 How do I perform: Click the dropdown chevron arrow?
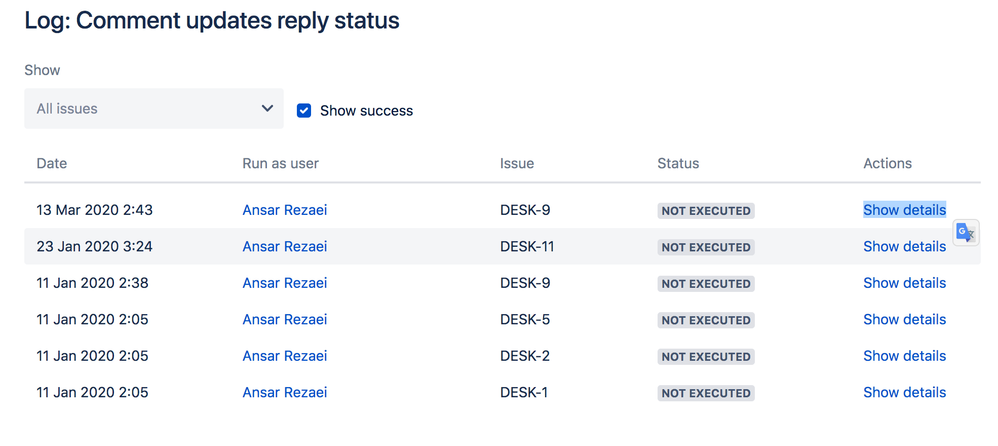pyautogui.click(x=267, y=109)
